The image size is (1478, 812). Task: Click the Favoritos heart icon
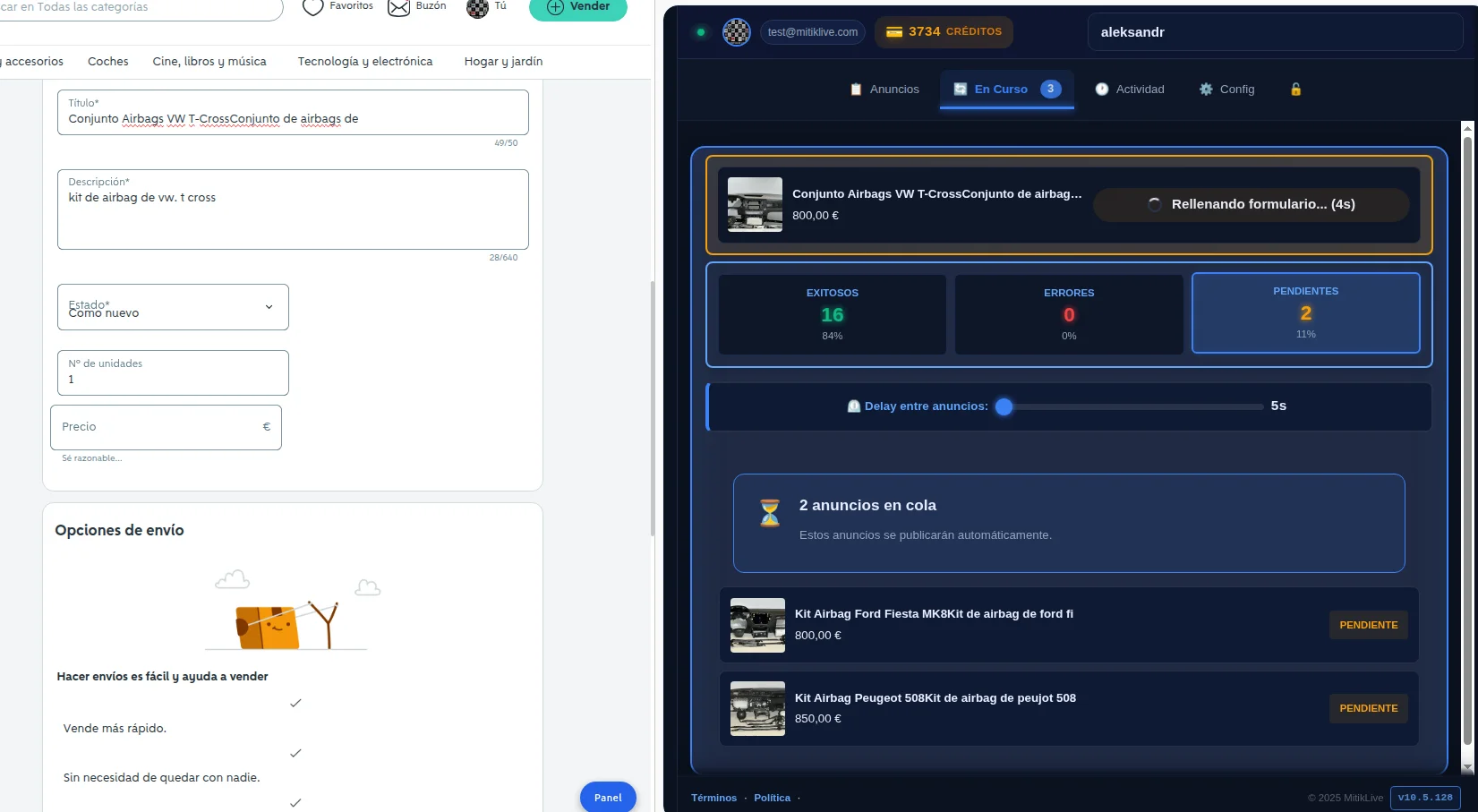[x=312, y=7]
